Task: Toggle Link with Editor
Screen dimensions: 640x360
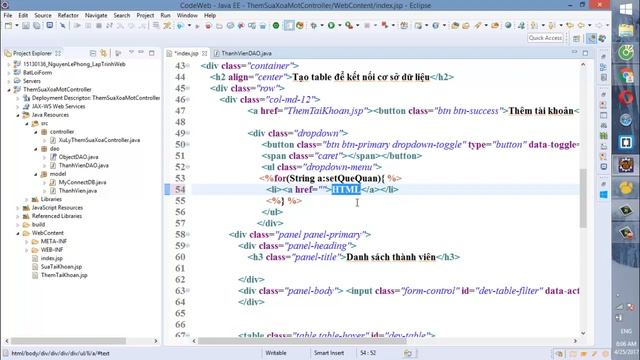Action: 104,53
